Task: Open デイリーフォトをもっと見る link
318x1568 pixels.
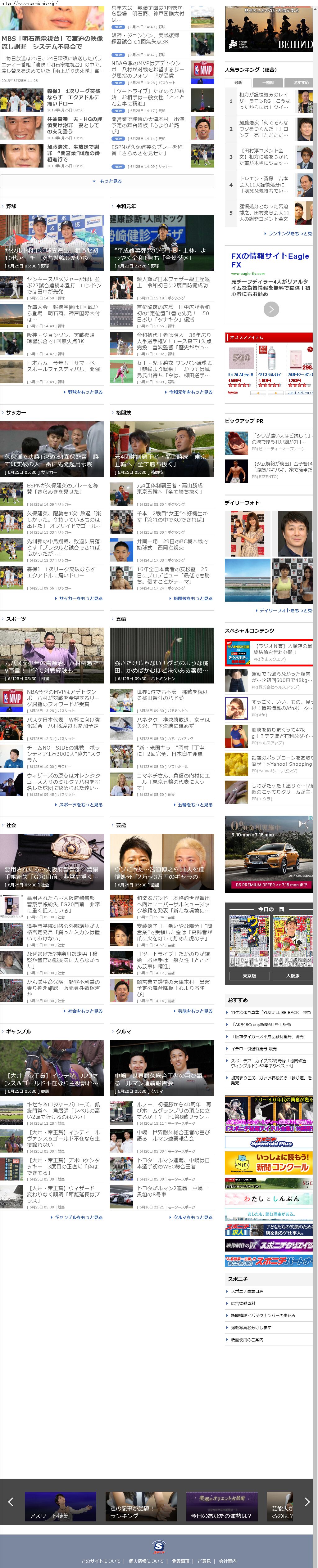Action: pos(284,611)
